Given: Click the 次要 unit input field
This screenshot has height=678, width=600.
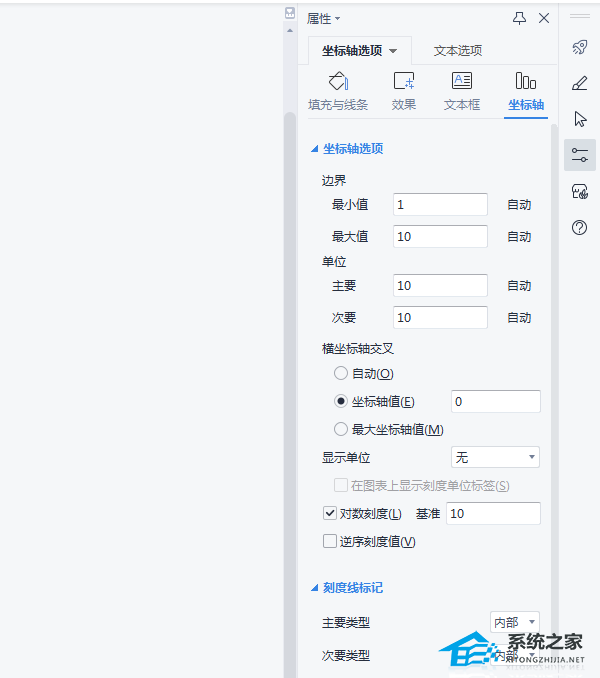Looking at the screenshot, I should tap(440, 317).
